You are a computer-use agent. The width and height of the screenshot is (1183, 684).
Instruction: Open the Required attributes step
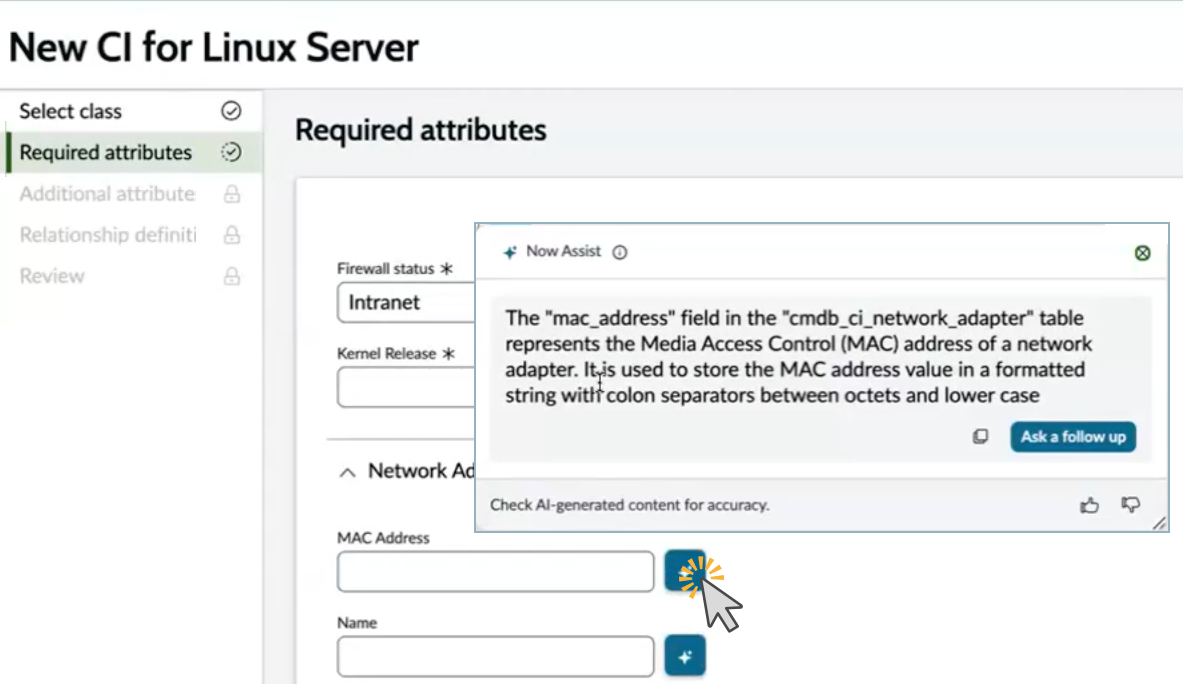(x=106, y=152)
